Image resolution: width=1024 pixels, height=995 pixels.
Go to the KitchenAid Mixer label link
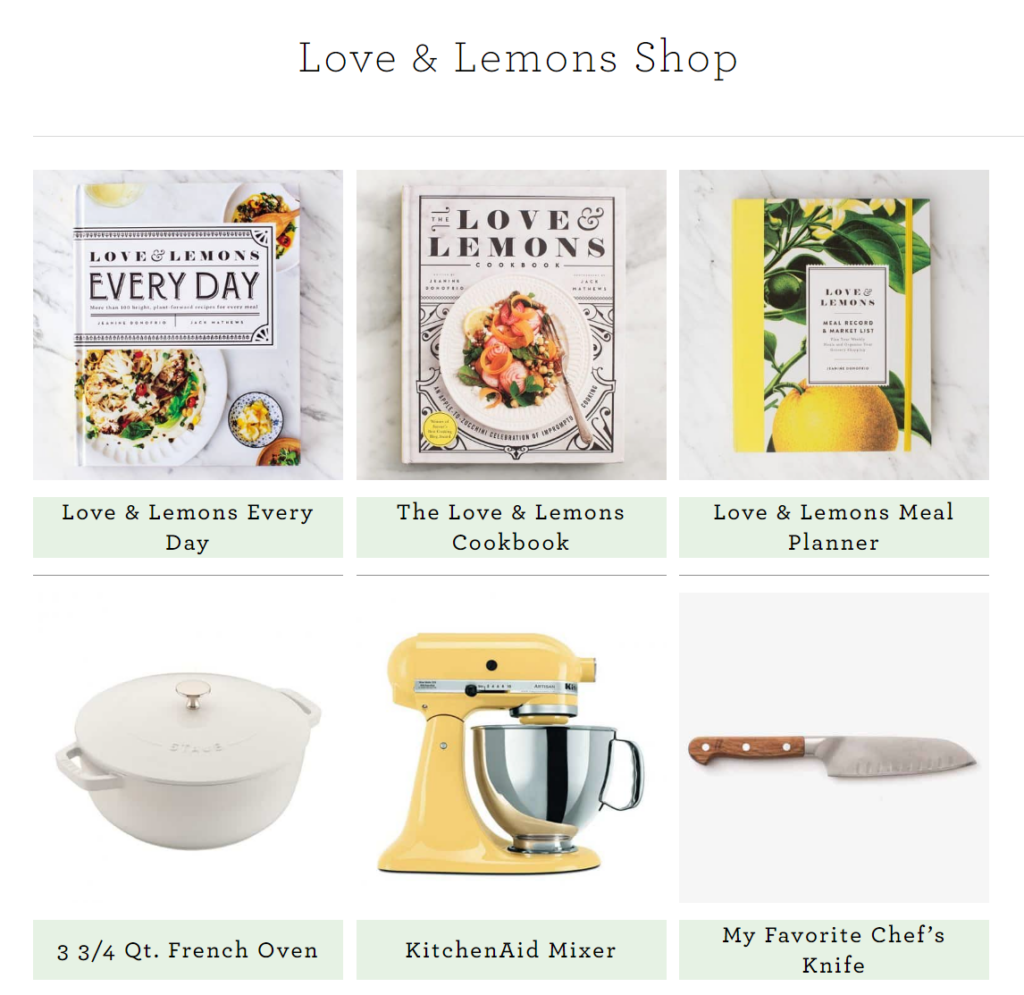511,950
